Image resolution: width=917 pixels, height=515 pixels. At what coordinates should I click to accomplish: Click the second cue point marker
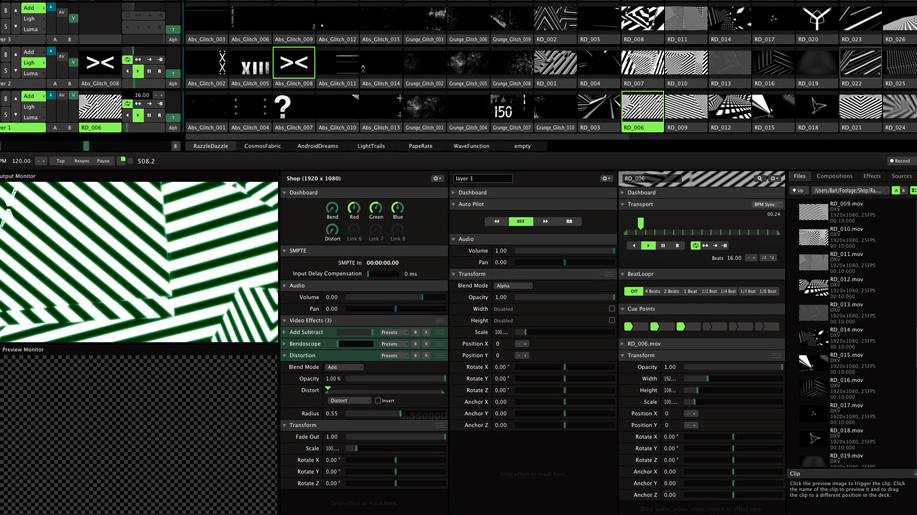[655, 326]
